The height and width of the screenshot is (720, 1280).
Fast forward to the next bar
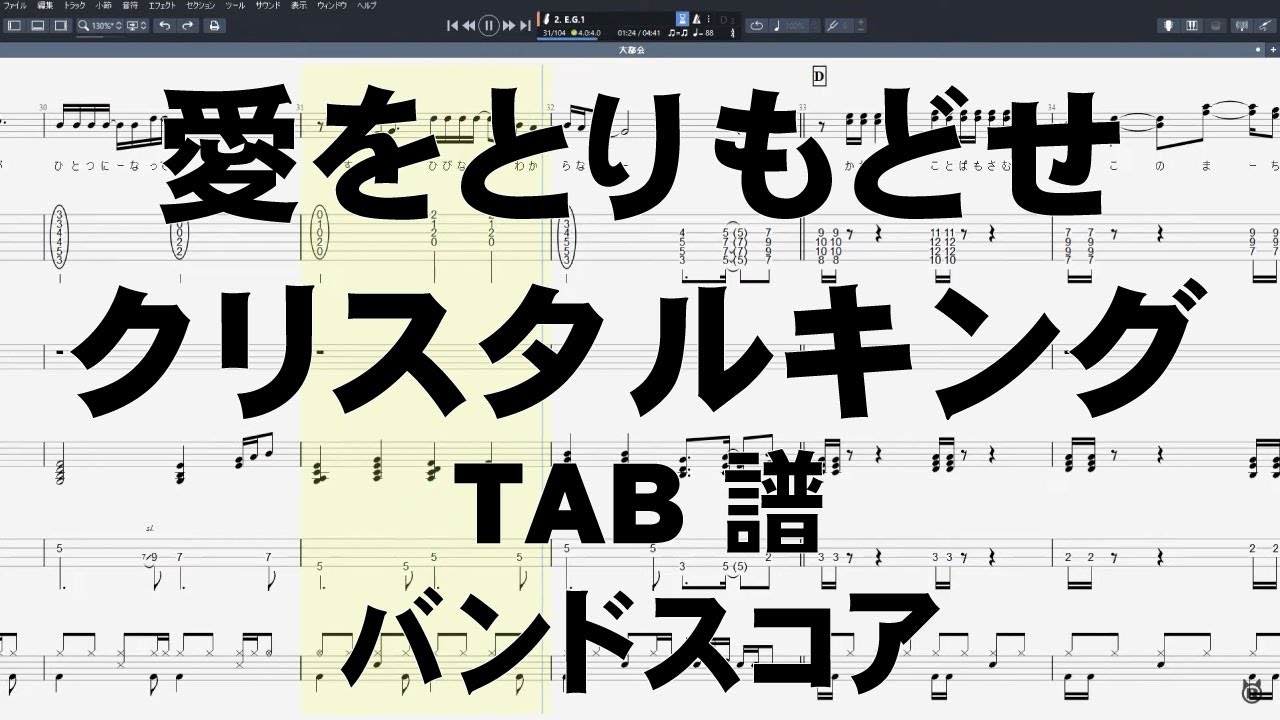coord(509,26)
